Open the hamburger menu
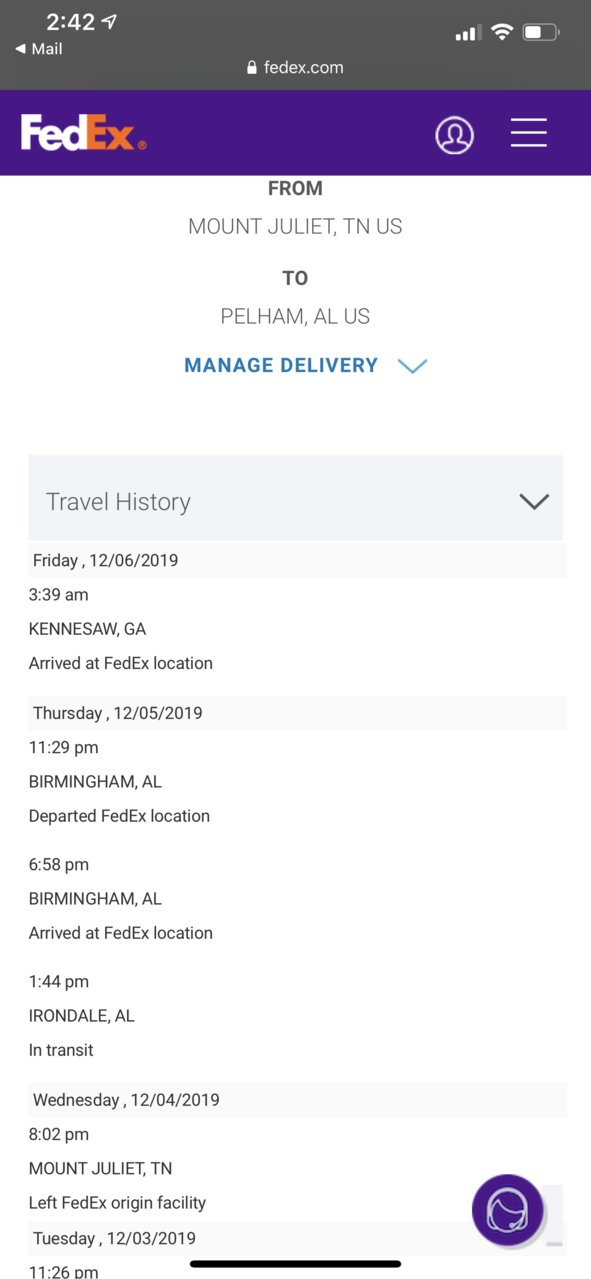This screenshot has width=591, height=1279. 529,133
